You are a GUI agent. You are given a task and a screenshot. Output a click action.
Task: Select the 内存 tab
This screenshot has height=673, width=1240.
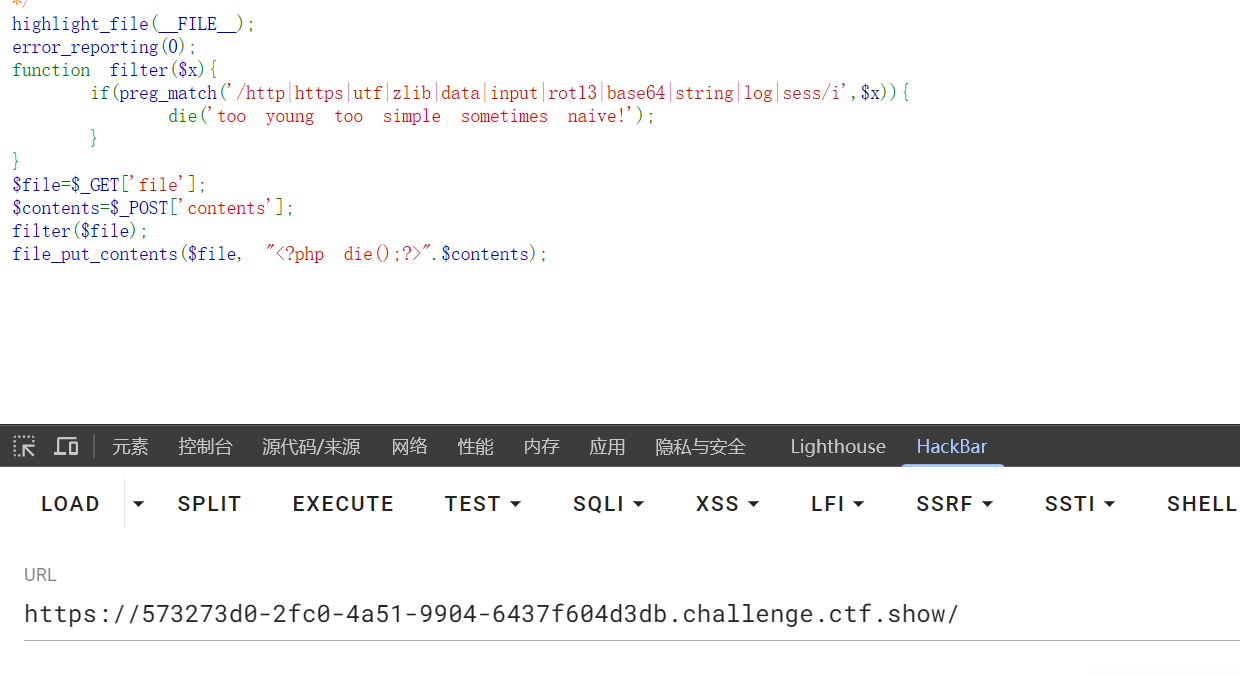coord(541,446)
